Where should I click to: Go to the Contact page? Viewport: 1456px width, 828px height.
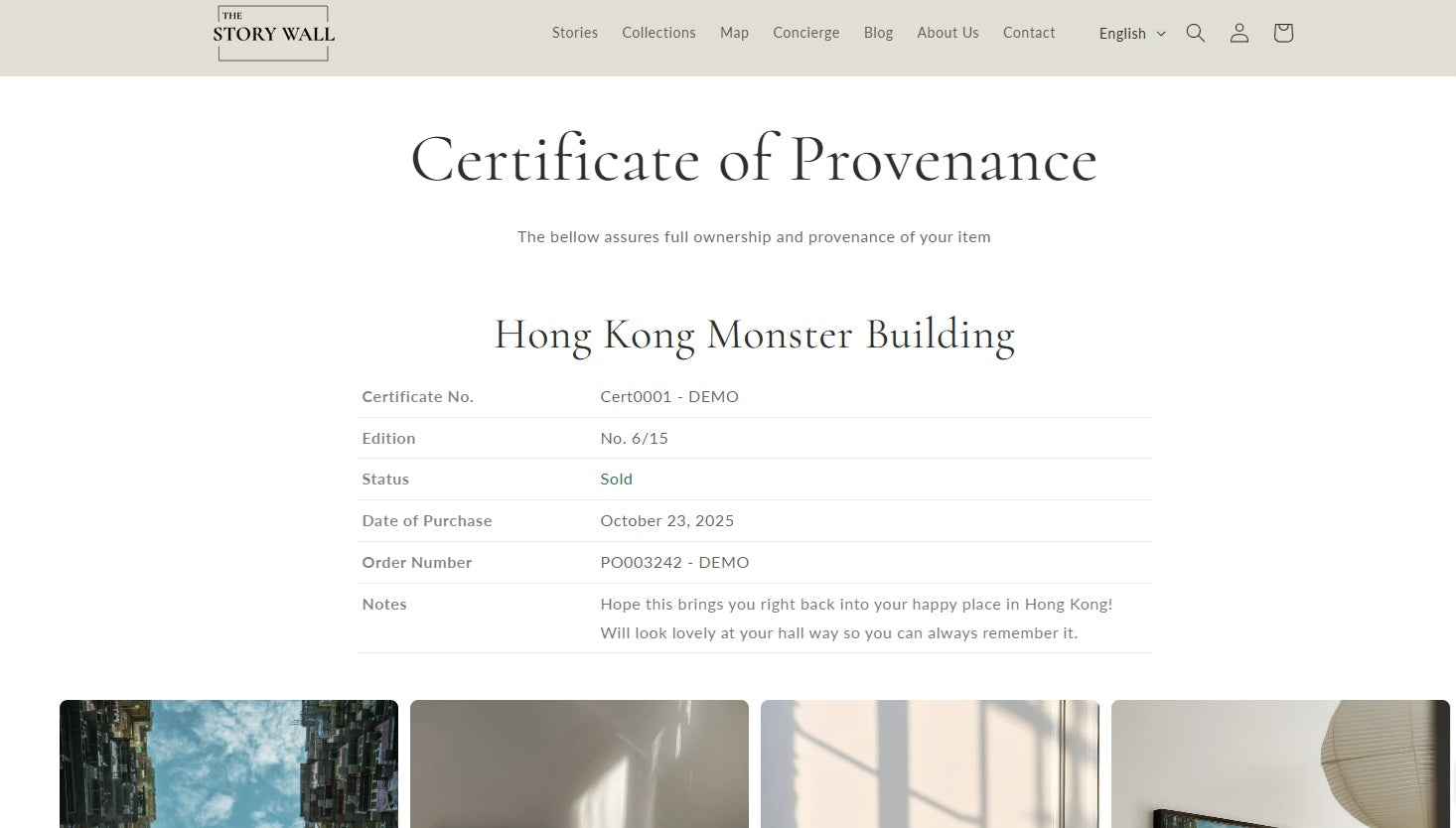click(x=1029, y=33)
